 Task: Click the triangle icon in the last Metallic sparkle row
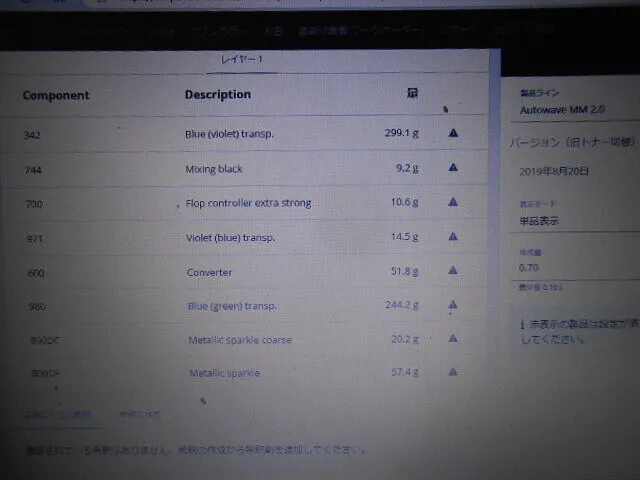453,372
